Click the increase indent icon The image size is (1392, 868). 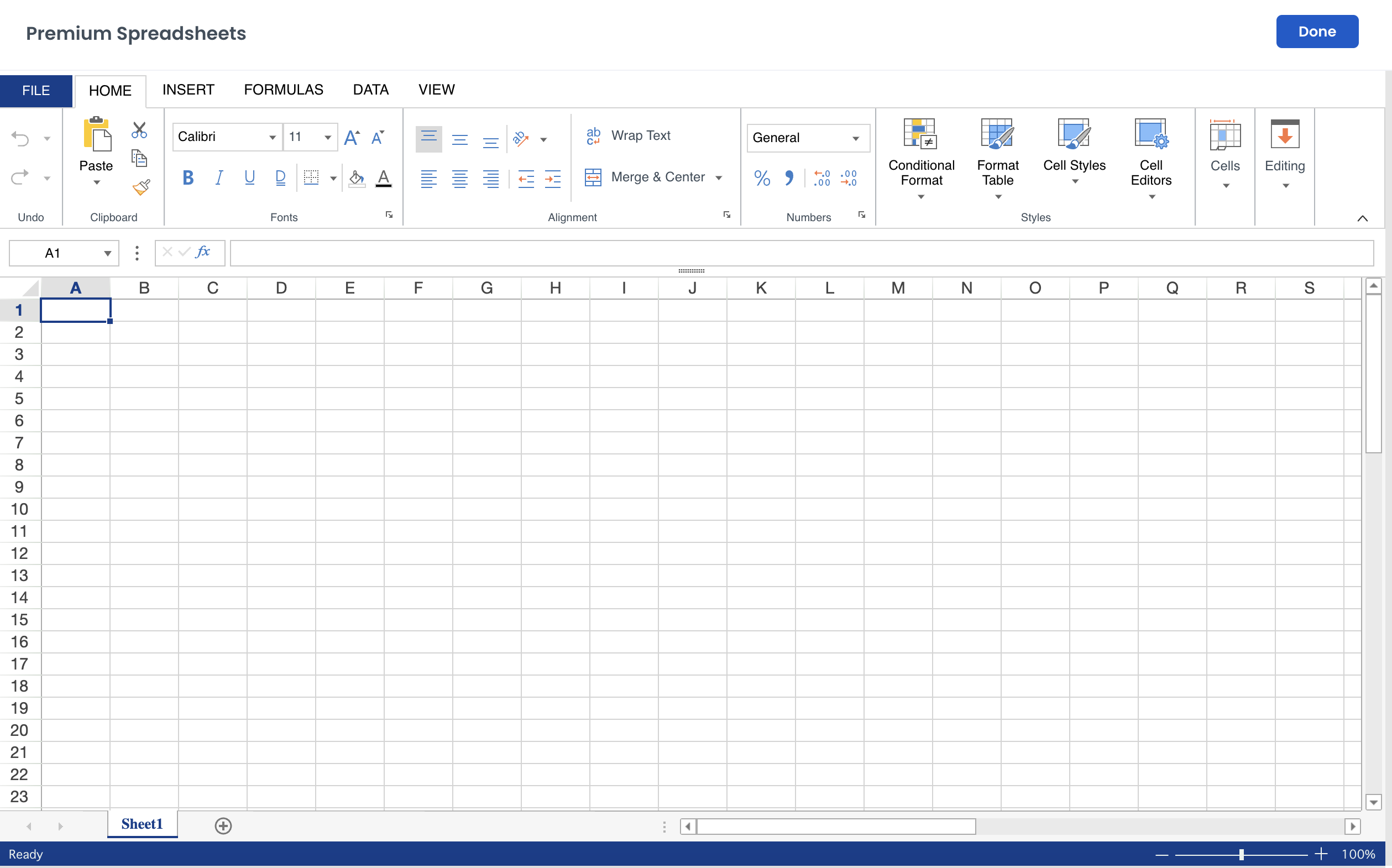pyautogui.click(x=552, y=179)
